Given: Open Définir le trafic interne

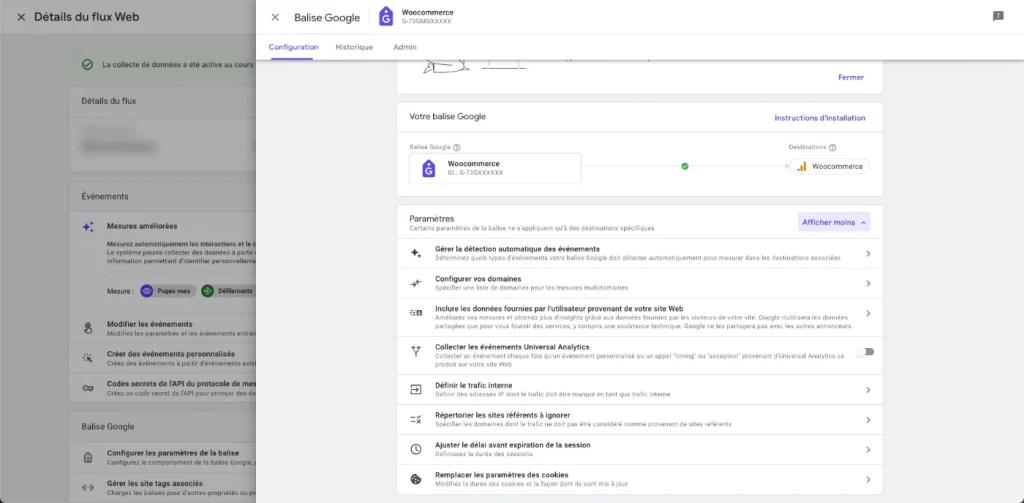Looking at the screenshot, I should (640, 390).
